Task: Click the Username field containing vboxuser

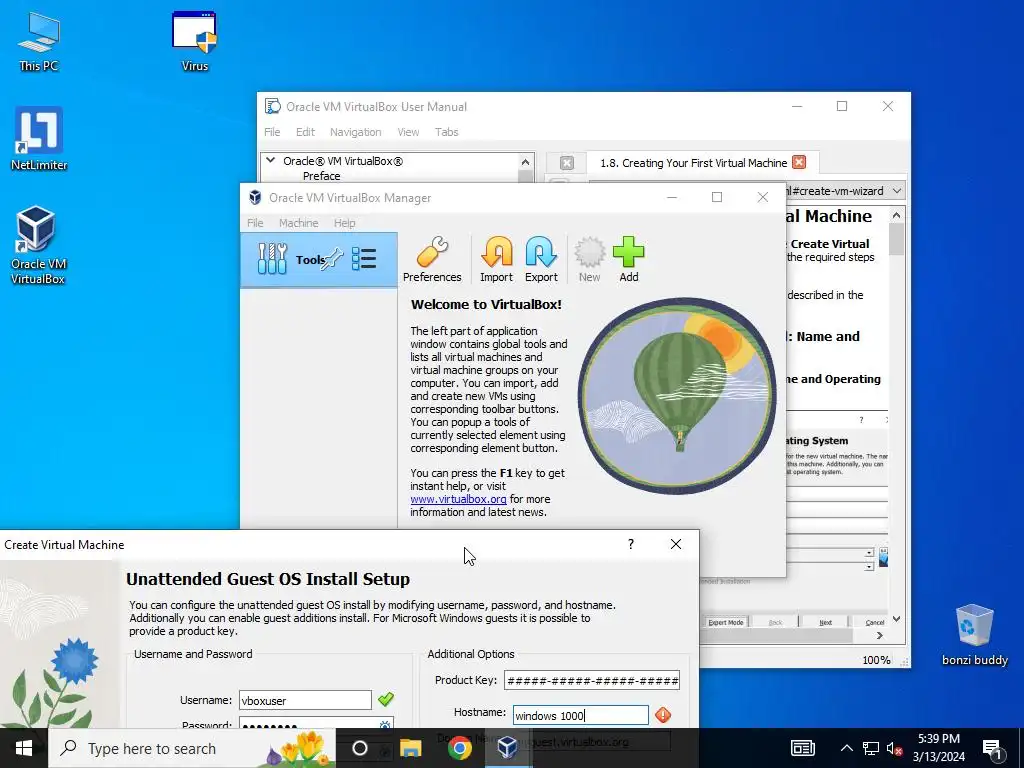Action: pos(305,700)
